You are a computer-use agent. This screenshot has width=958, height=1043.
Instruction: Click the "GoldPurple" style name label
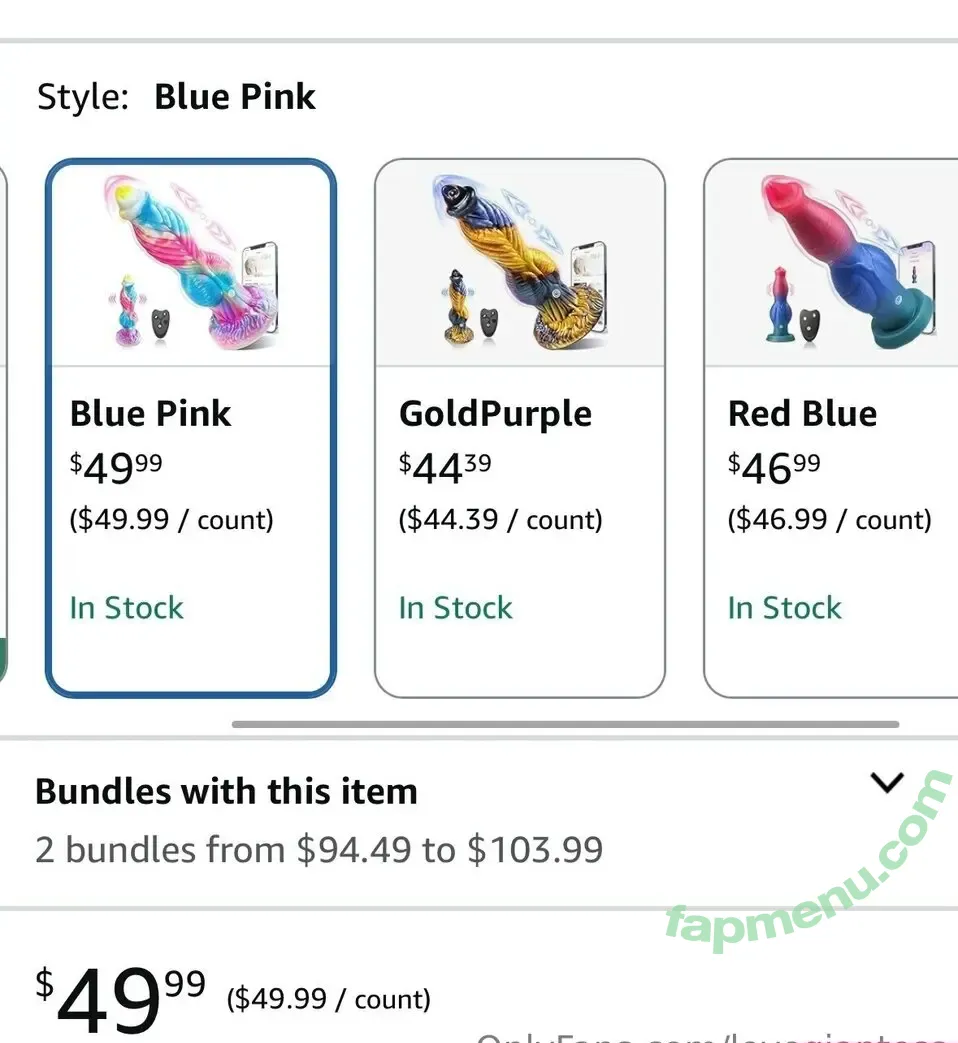tap(495, 414)
